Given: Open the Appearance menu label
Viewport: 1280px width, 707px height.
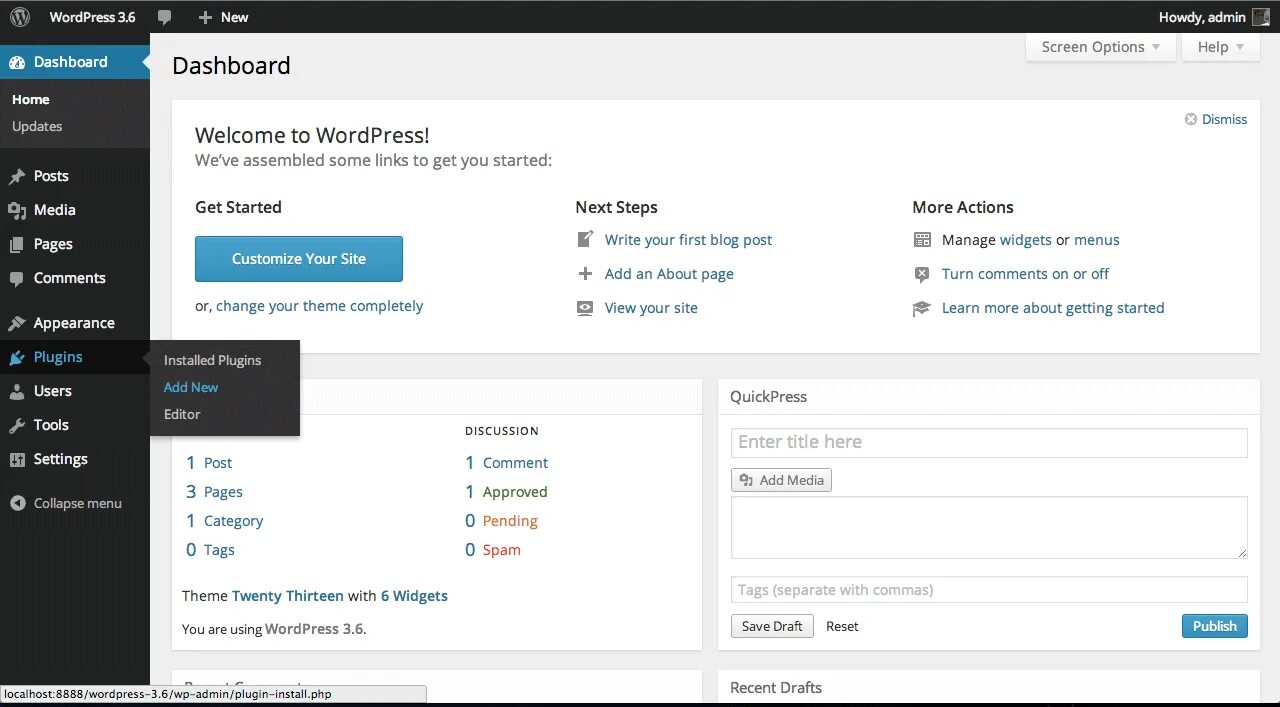Looking at the screenshot, I should [74, 323].
